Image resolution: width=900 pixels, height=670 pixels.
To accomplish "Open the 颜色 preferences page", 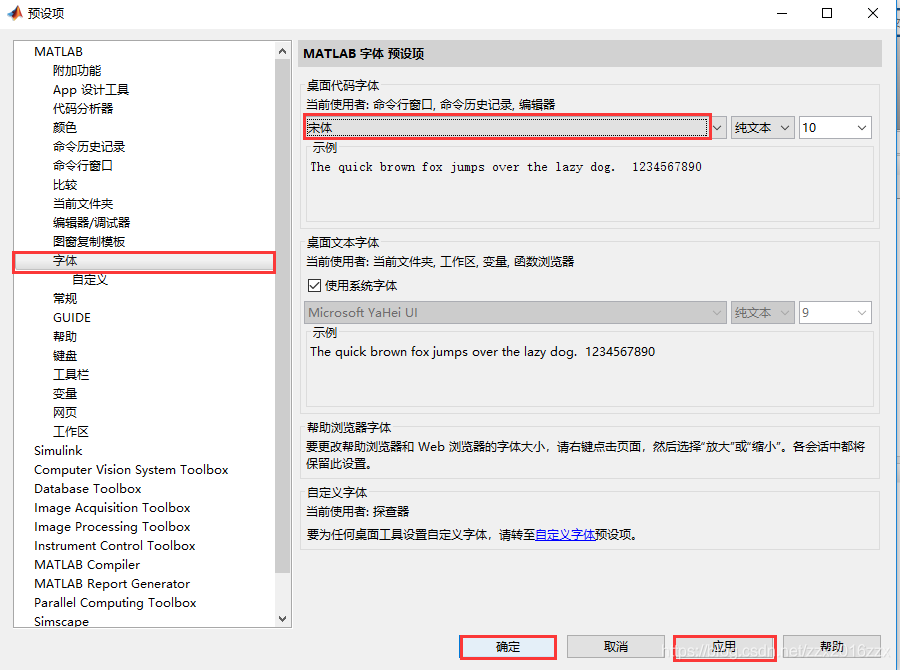I will pos(65,128).
